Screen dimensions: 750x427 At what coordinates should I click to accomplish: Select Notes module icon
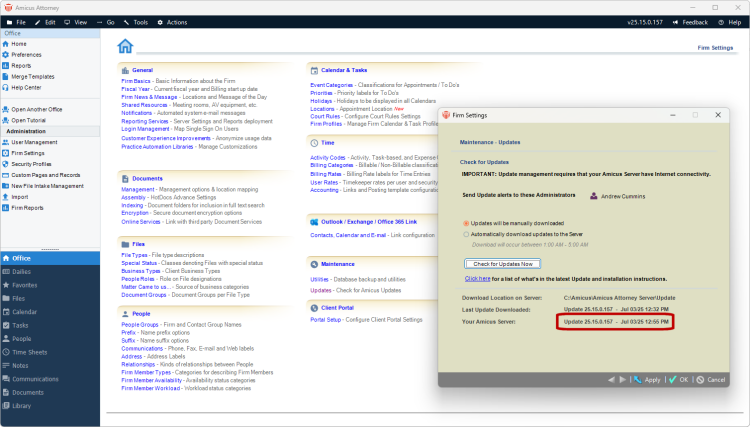click(x=6, y=365)
